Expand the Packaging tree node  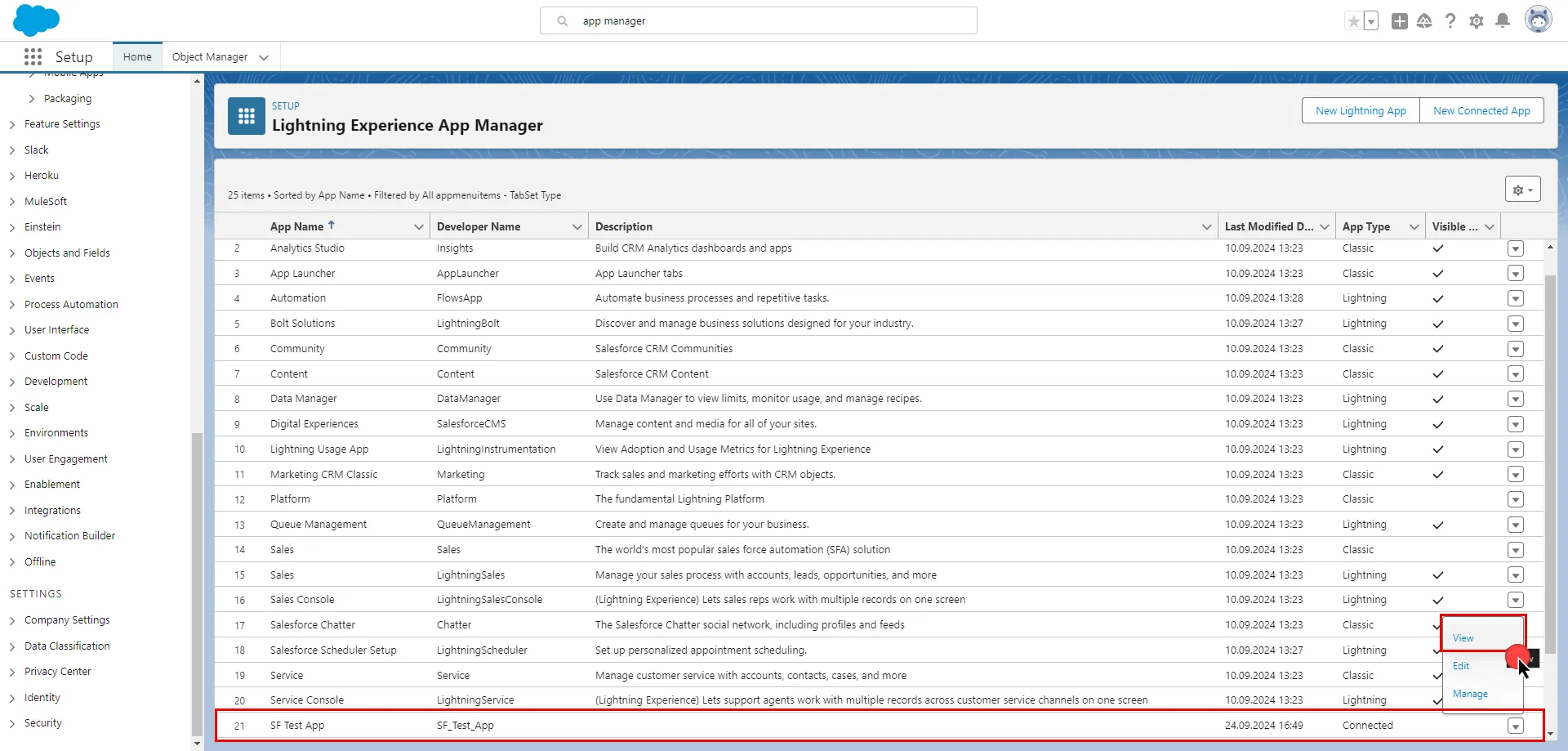31,99
